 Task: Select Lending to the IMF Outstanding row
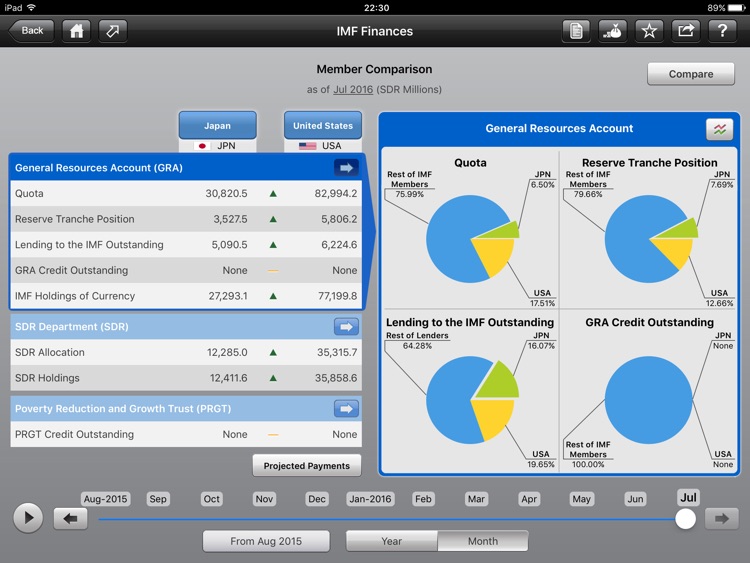(186, 244)
